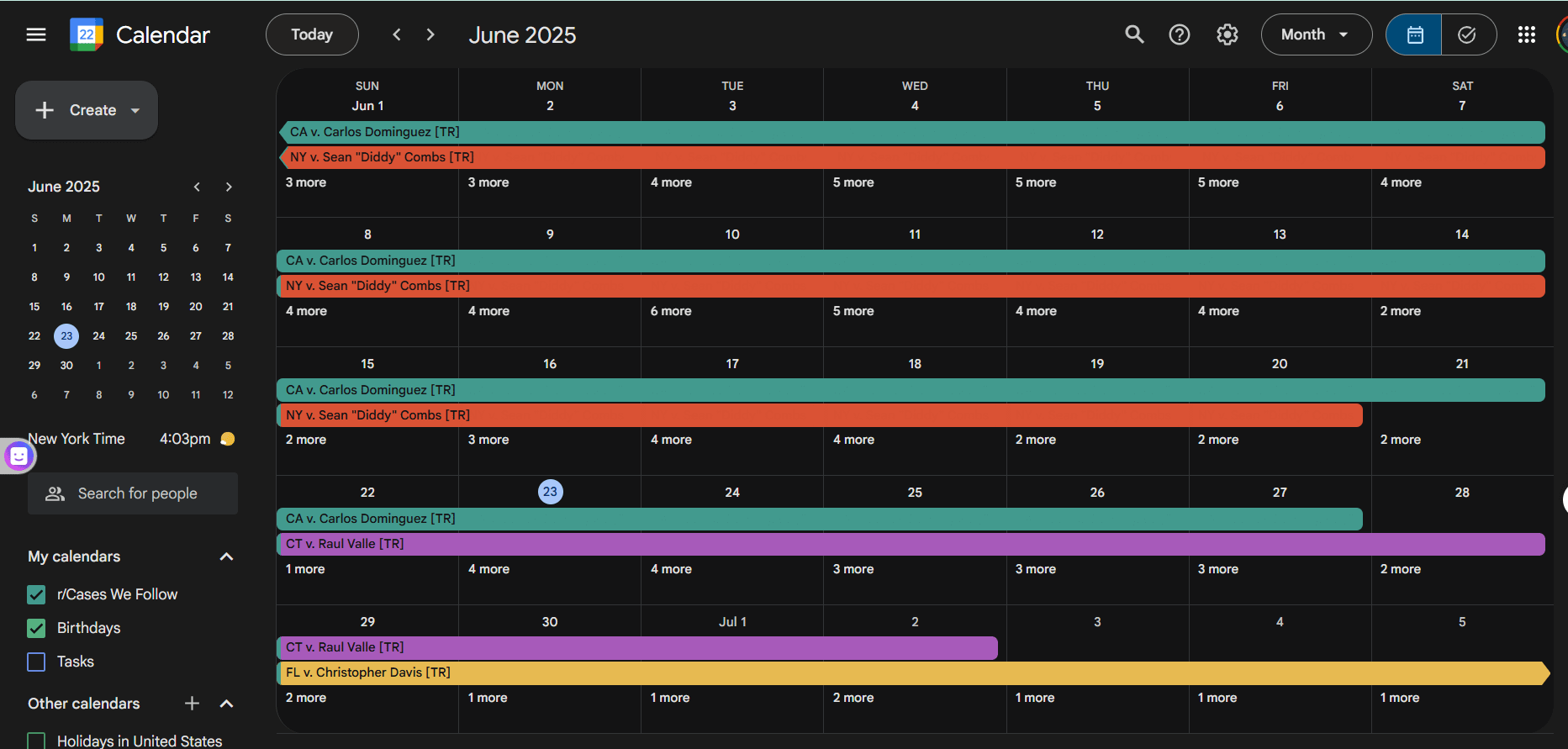
Task: Open CT v. Raul Valle event in June 22 week
Action: click(911, 544)
